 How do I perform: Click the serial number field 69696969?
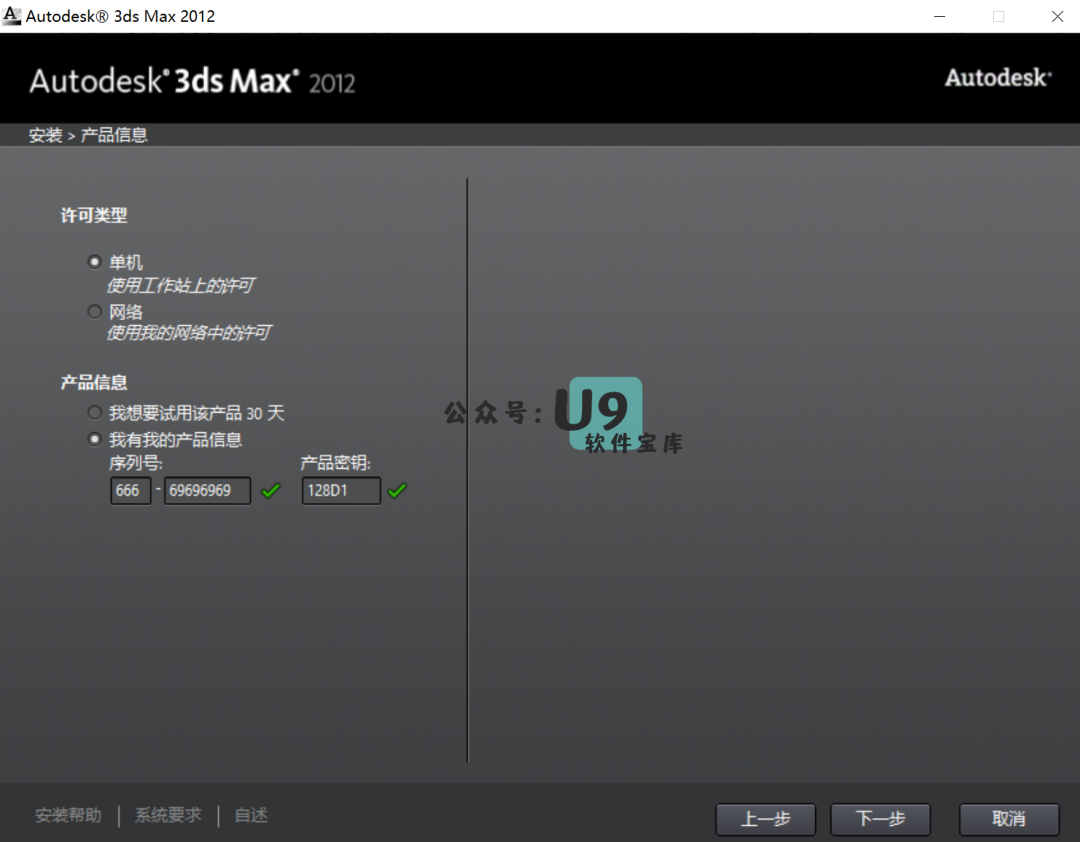[207, 491]
